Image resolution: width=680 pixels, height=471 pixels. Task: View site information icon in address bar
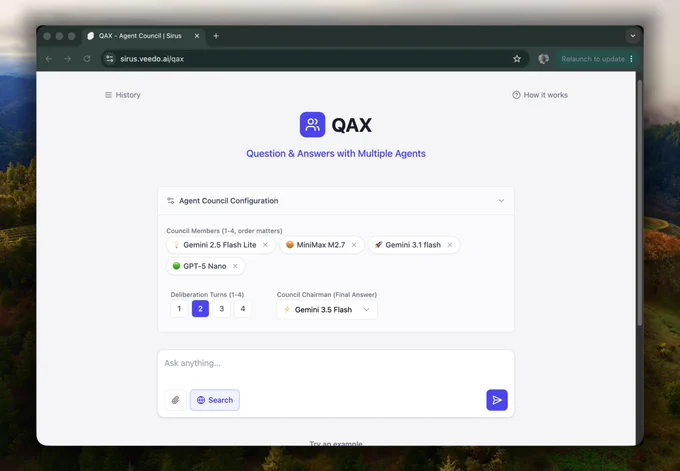coord(110,59)
